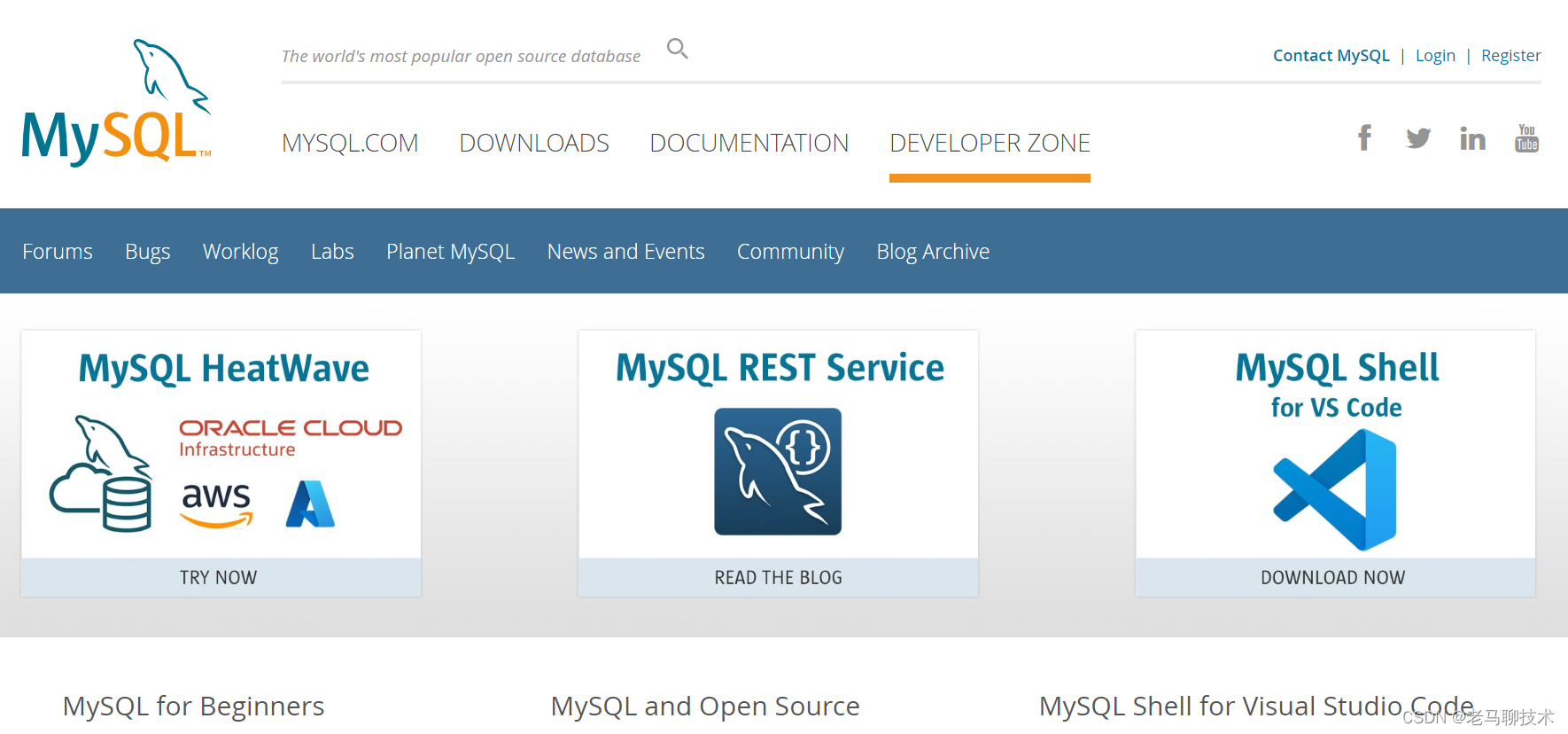Image resolution: width=1568 pixels, height=734 pixels.
Task: Open the search magnifier icon
Action: [677, 49]
